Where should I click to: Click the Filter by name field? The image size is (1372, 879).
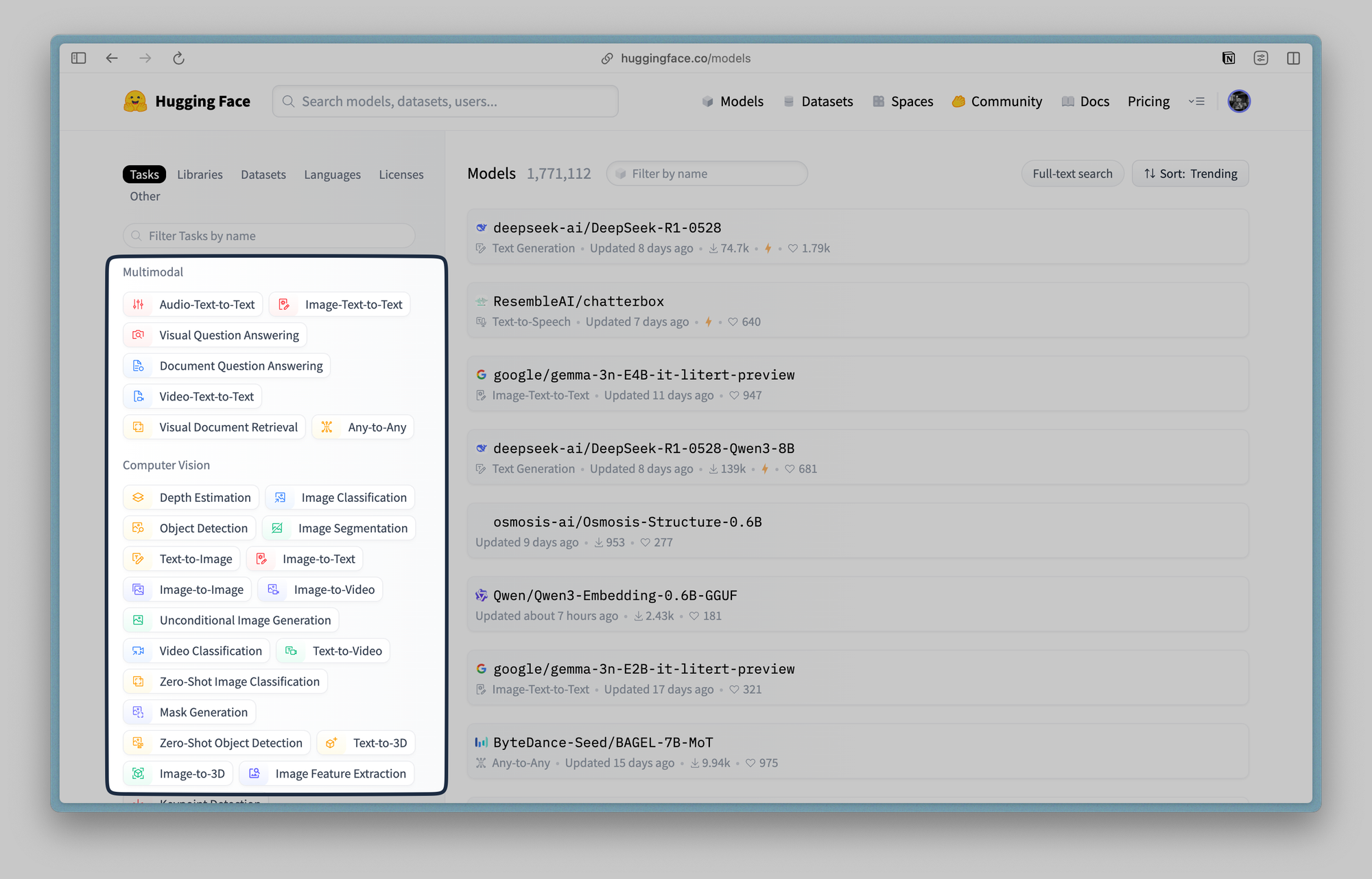point(707,173)
